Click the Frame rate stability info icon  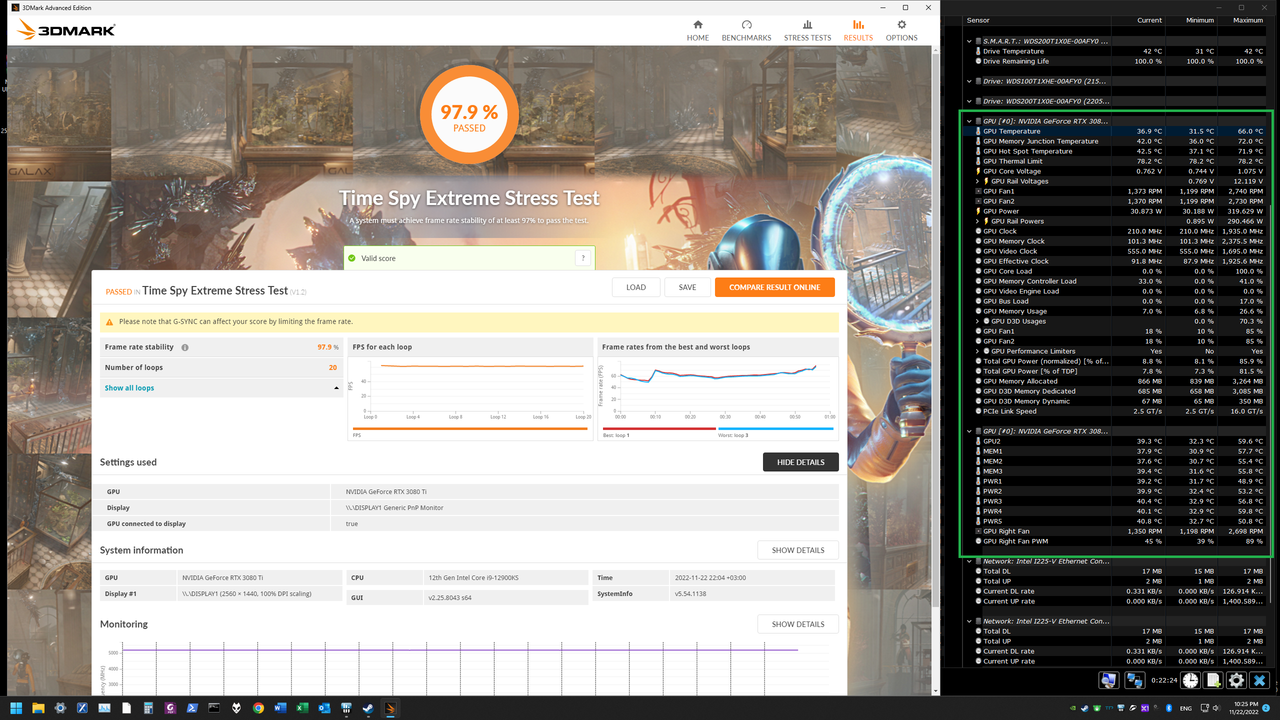coord(185,347)
